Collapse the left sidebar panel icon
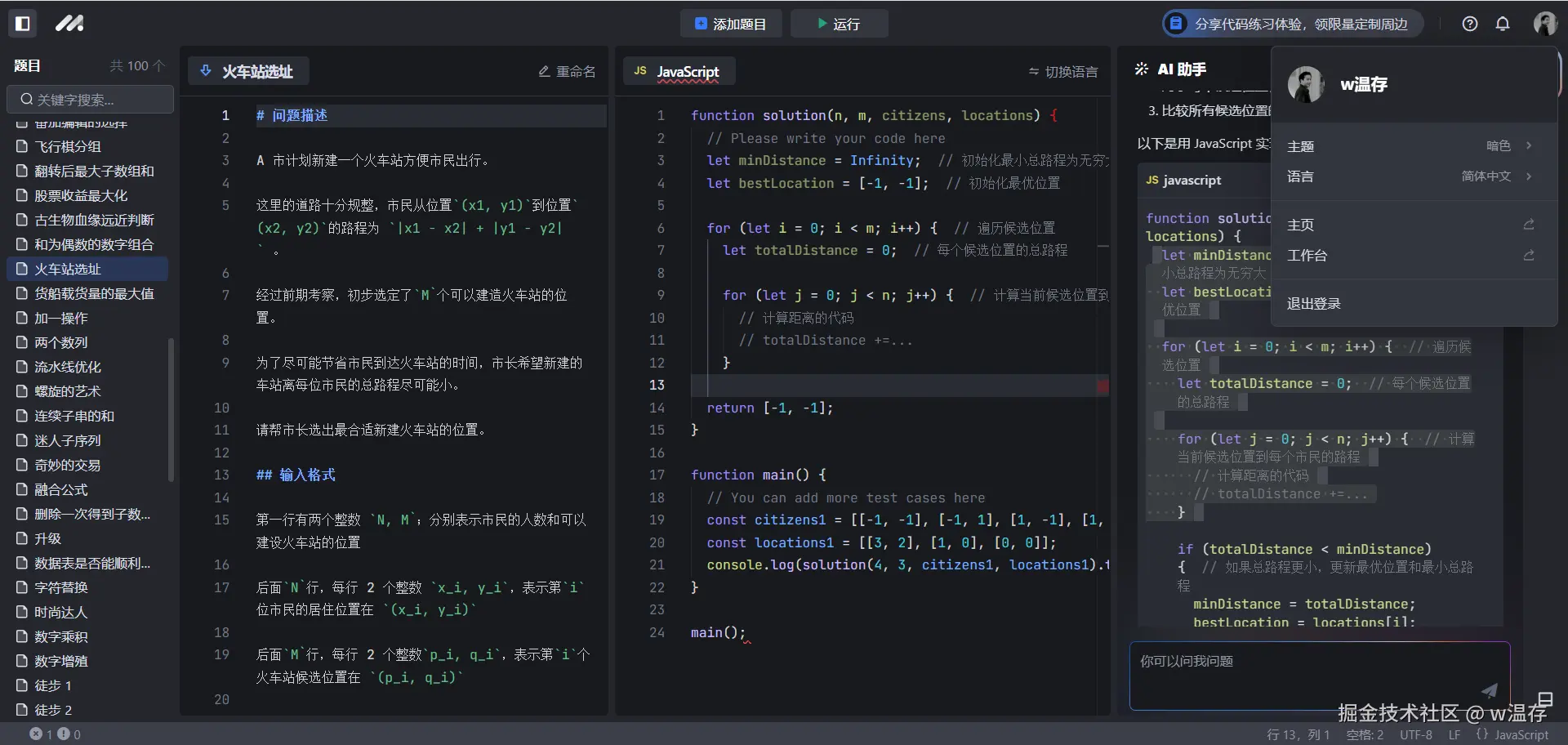 (23, 23)
